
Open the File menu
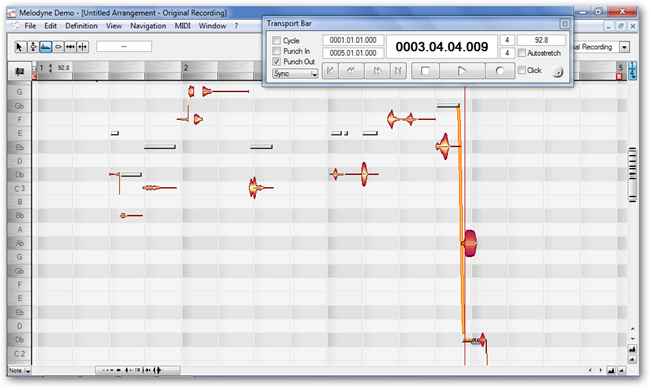(x=30, y=26)
